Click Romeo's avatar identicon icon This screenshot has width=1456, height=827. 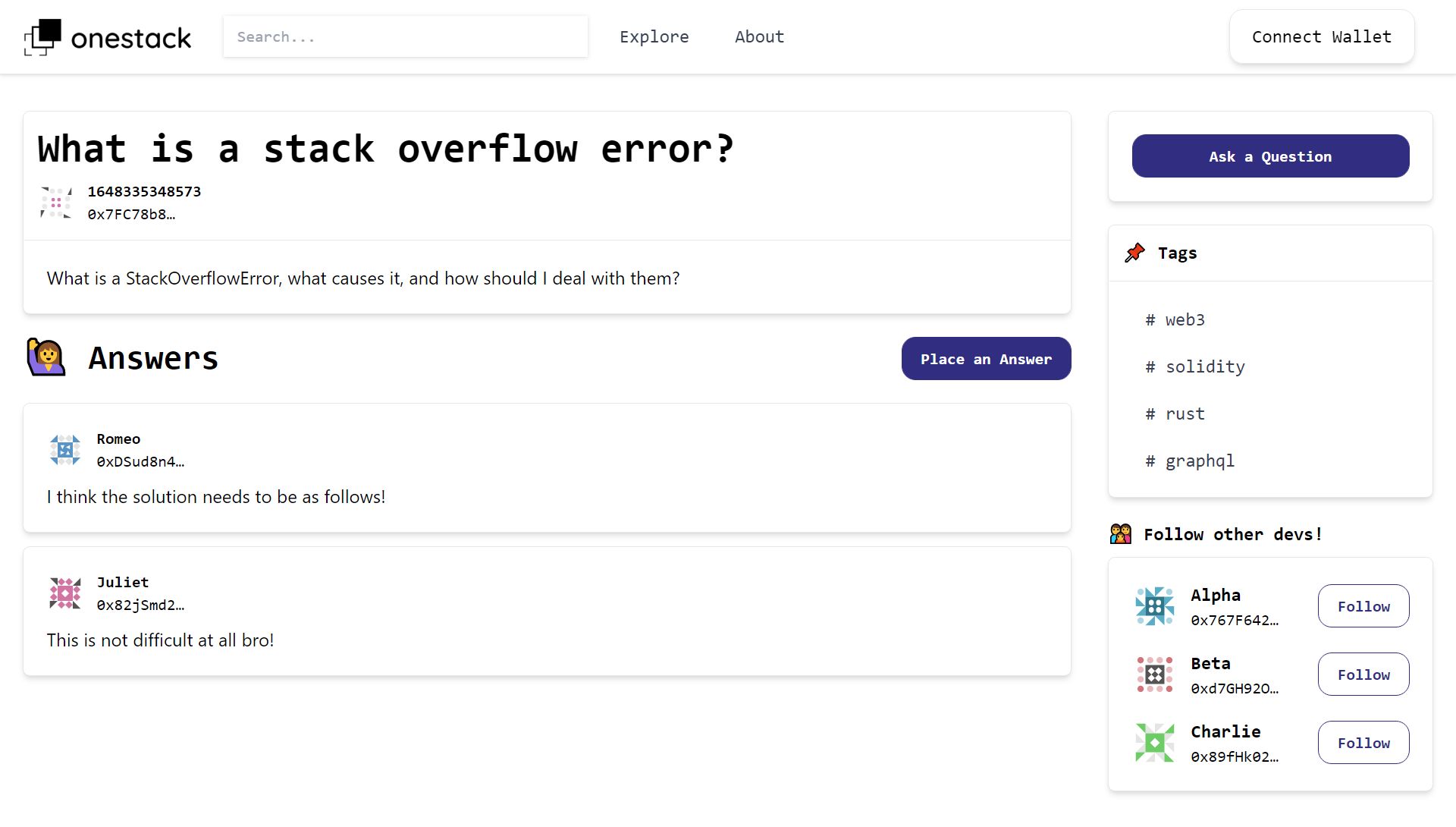[x=65, y=449]
